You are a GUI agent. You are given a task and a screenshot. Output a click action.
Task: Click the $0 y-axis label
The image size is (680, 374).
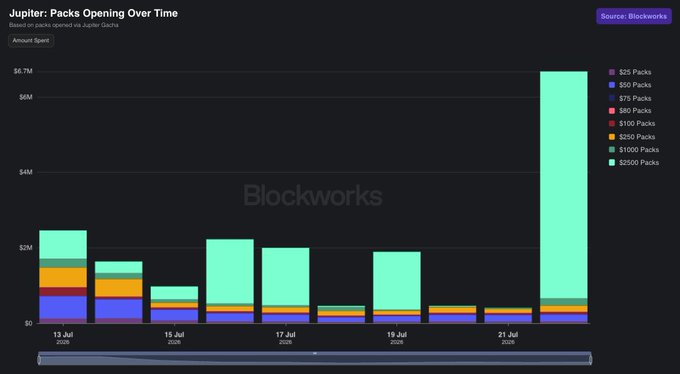(x=28, y=323)
